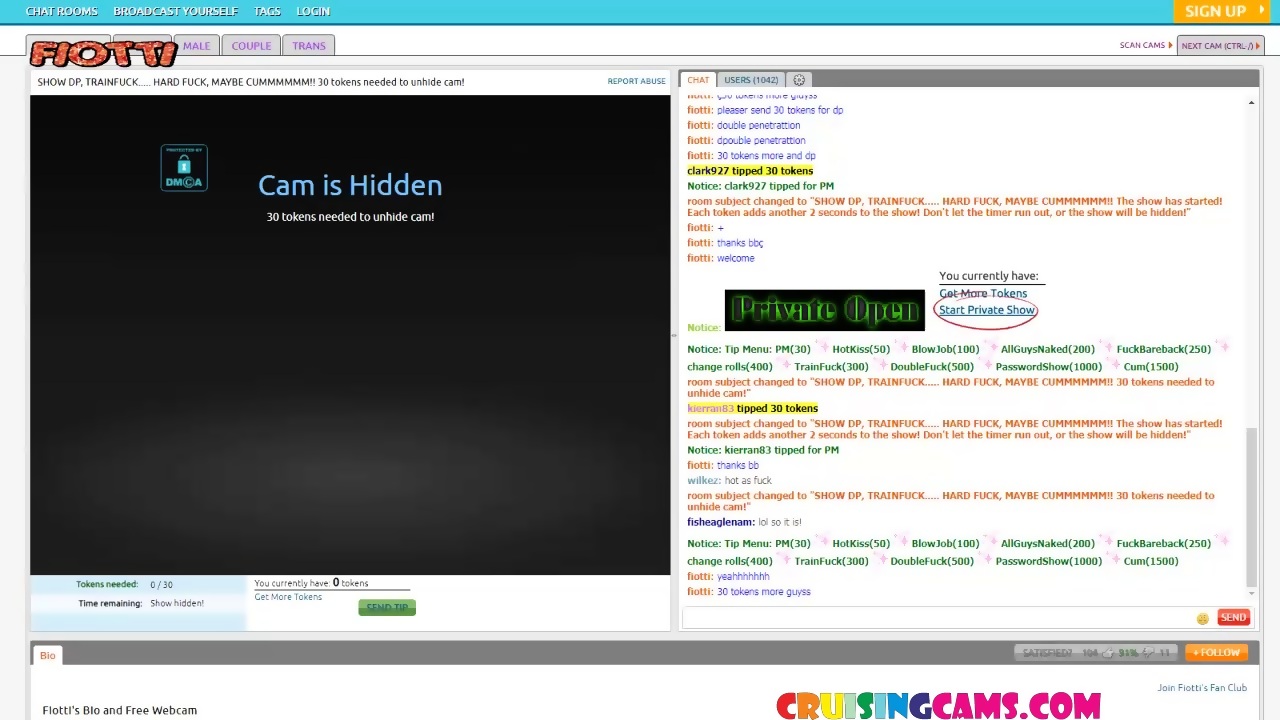
Task: Switch to the CHAT tab
Action: (x=698, y=80)
